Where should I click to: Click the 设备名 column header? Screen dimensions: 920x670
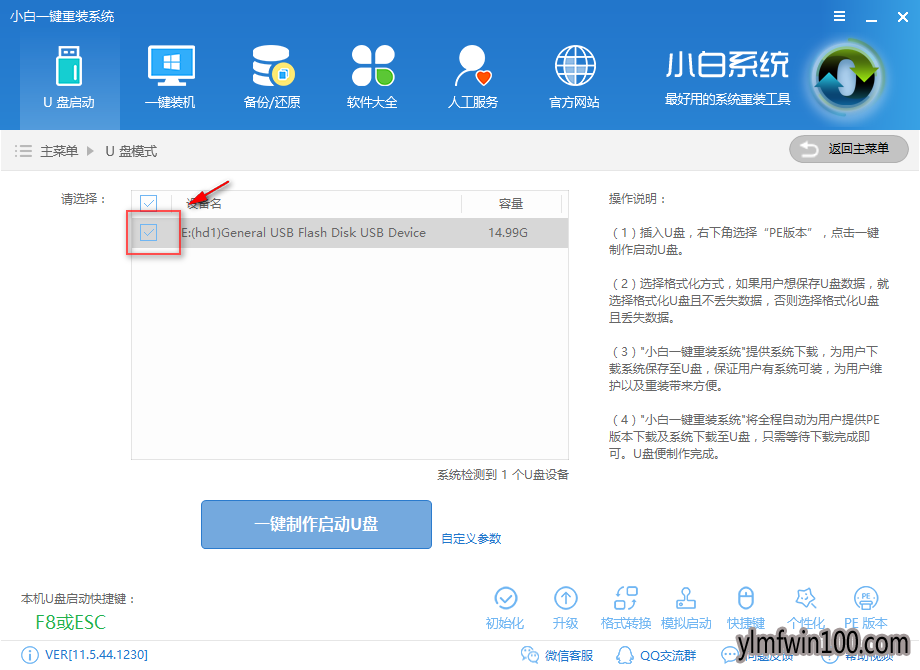click(204, 204)
